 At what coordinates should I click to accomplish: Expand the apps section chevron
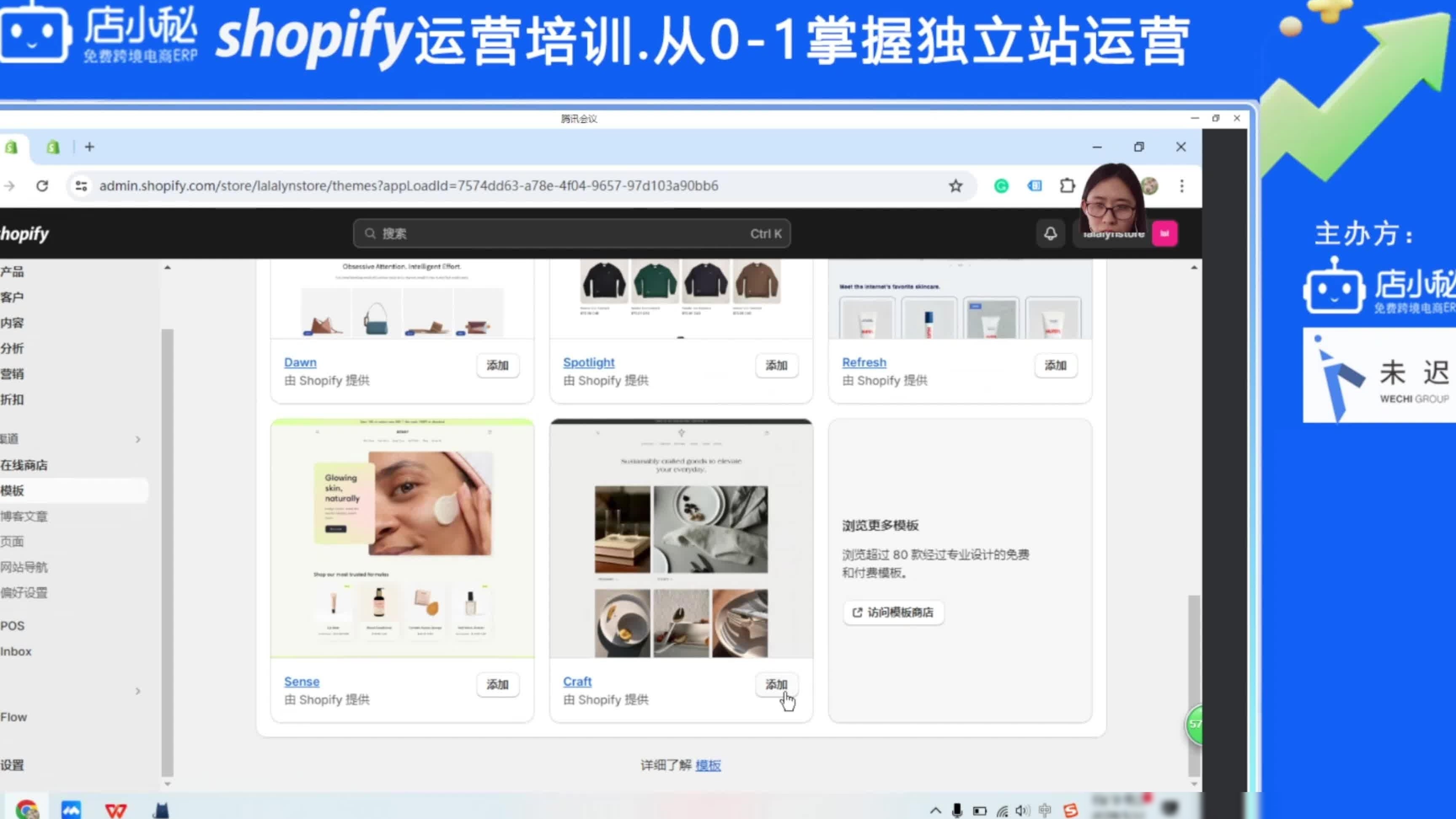click(138, 691)
